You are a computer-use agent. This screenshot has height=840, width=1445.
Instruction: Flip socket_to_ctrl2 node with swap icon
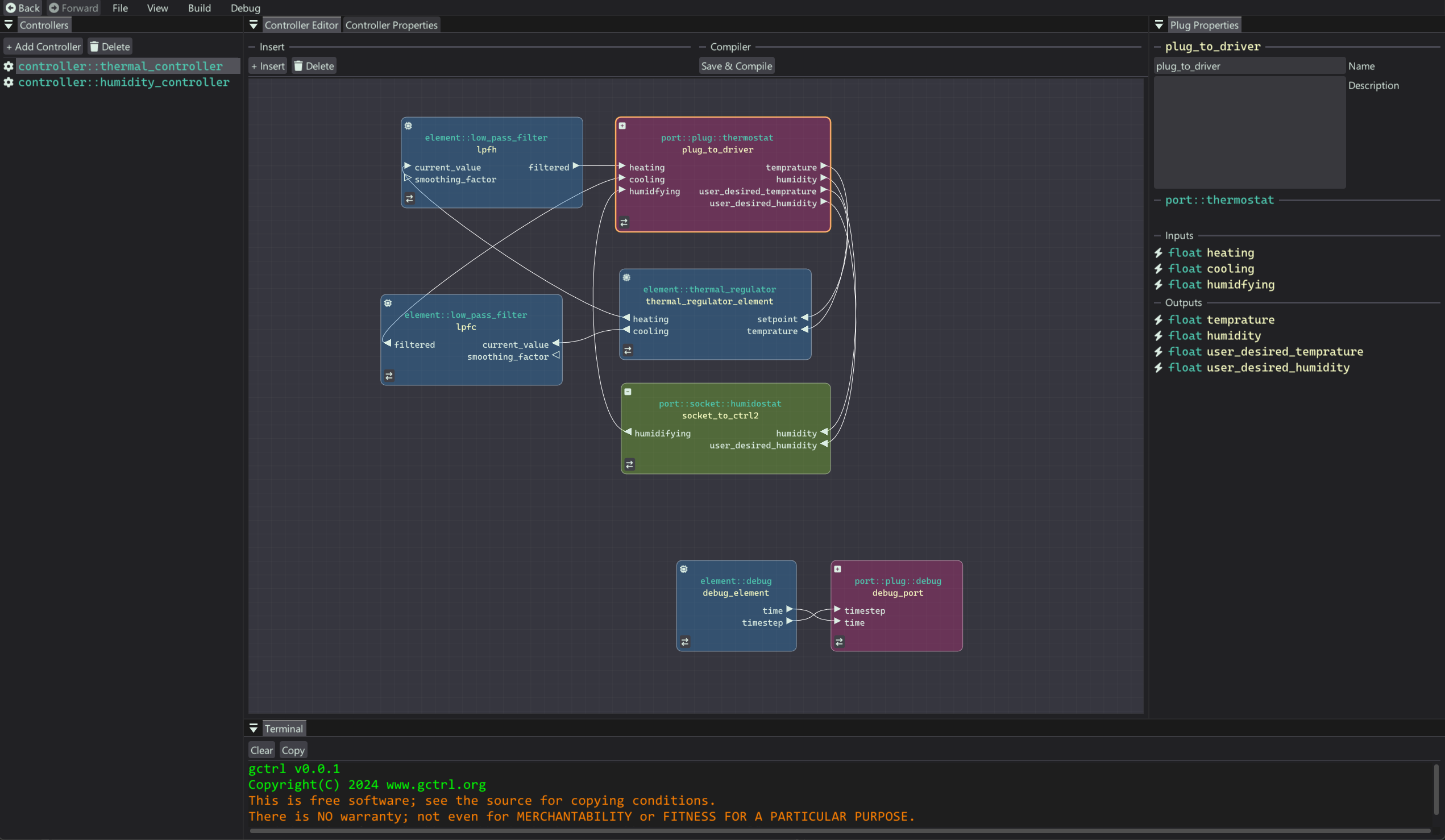tap(630, 464)
